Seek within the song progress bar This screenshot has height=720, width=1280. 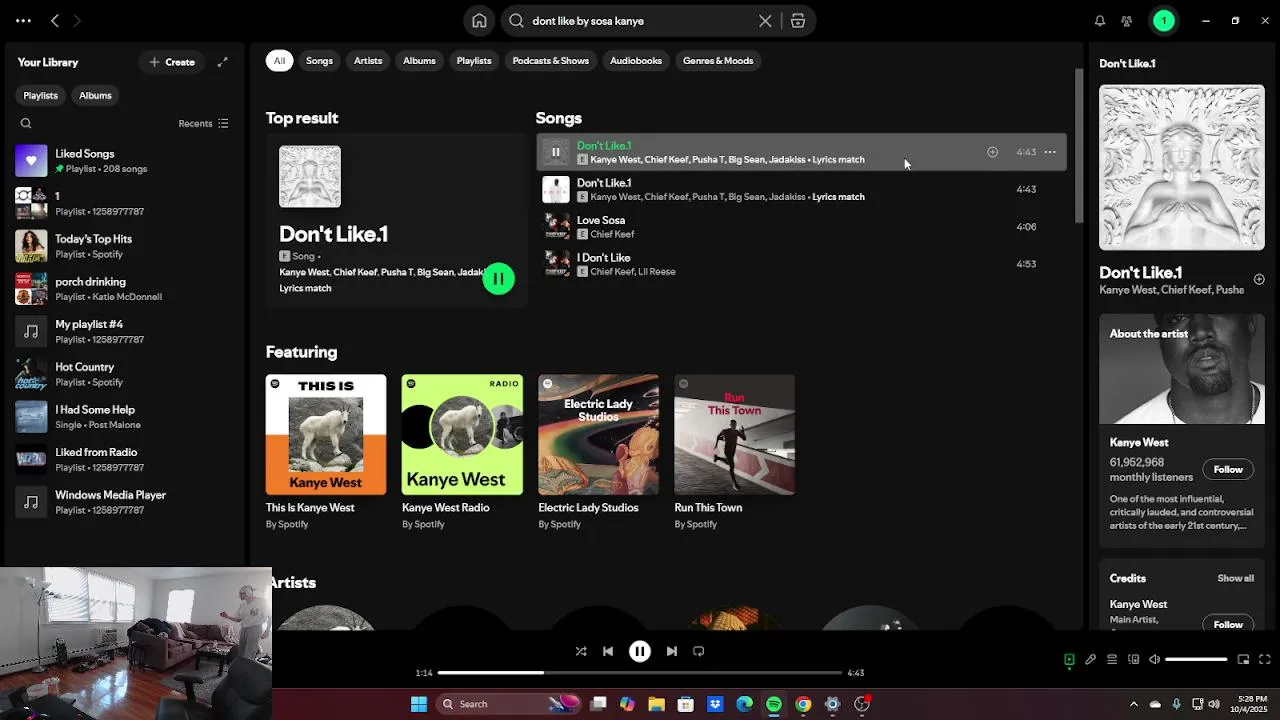tap(640, 673)
